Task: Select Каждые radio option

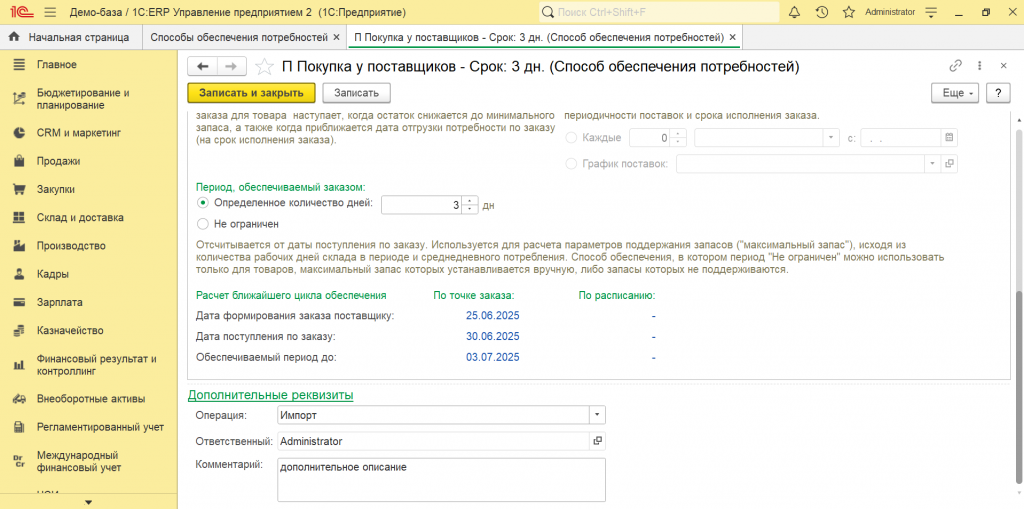Action: (571, 138)
